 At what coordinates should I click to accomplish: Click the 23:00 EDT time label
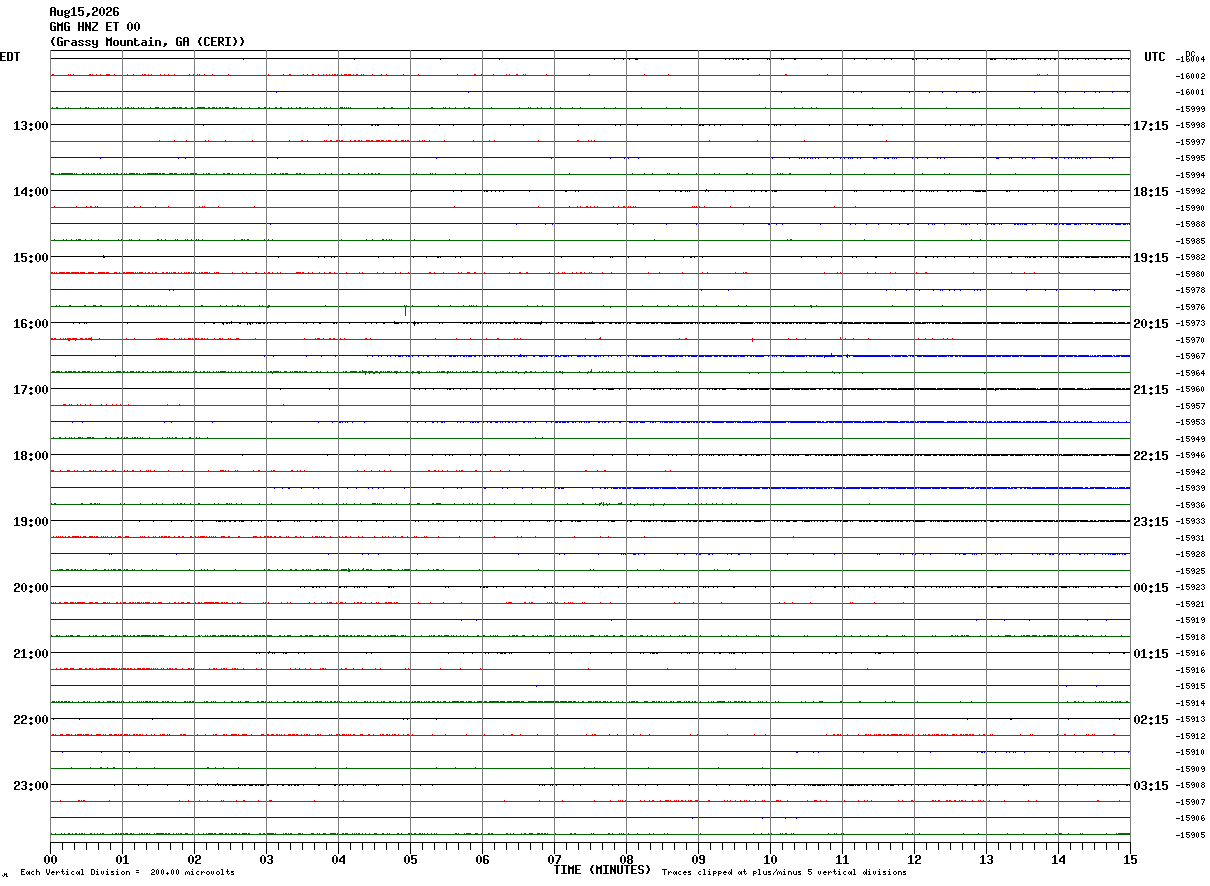point(31,786)
